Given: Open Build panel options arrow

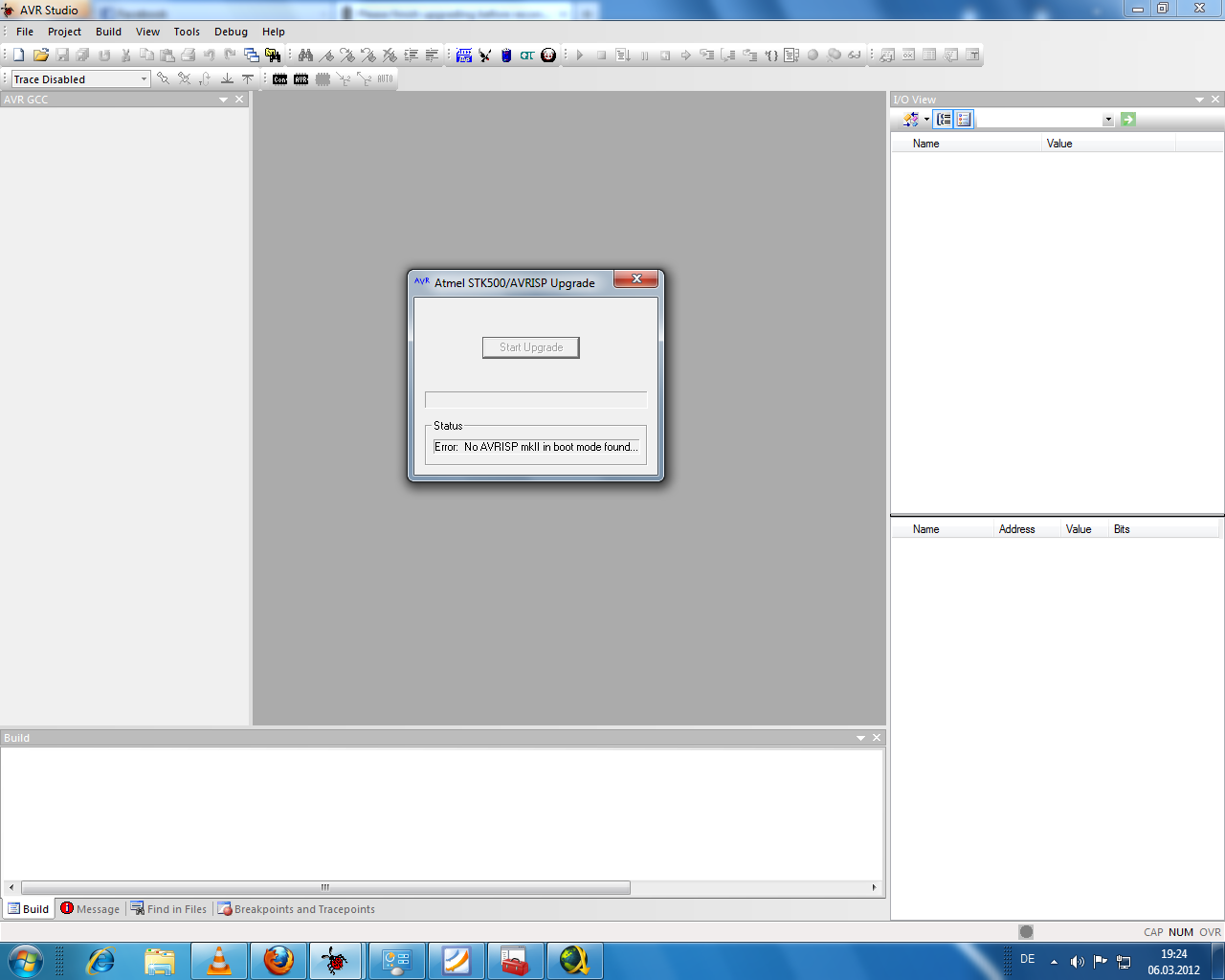Looking at the screenshot, I should click(x=860, y=738).
